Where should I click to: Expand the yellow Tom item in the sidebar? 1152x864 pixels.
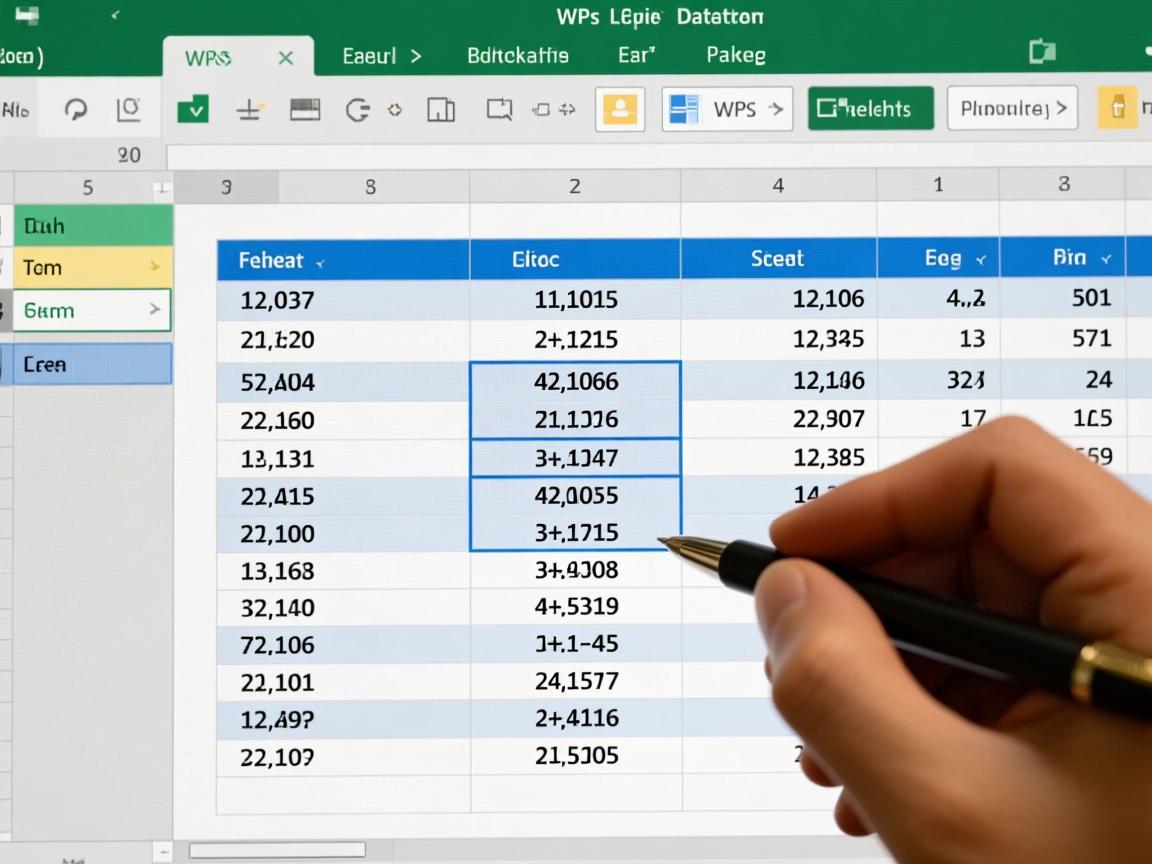154,267
